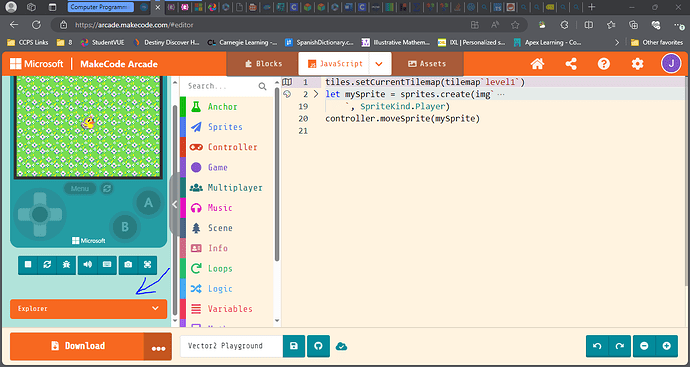Restart the simulator with the toolbar refresh icon
Screen dimensions: 690x367
tap(47, 265)
